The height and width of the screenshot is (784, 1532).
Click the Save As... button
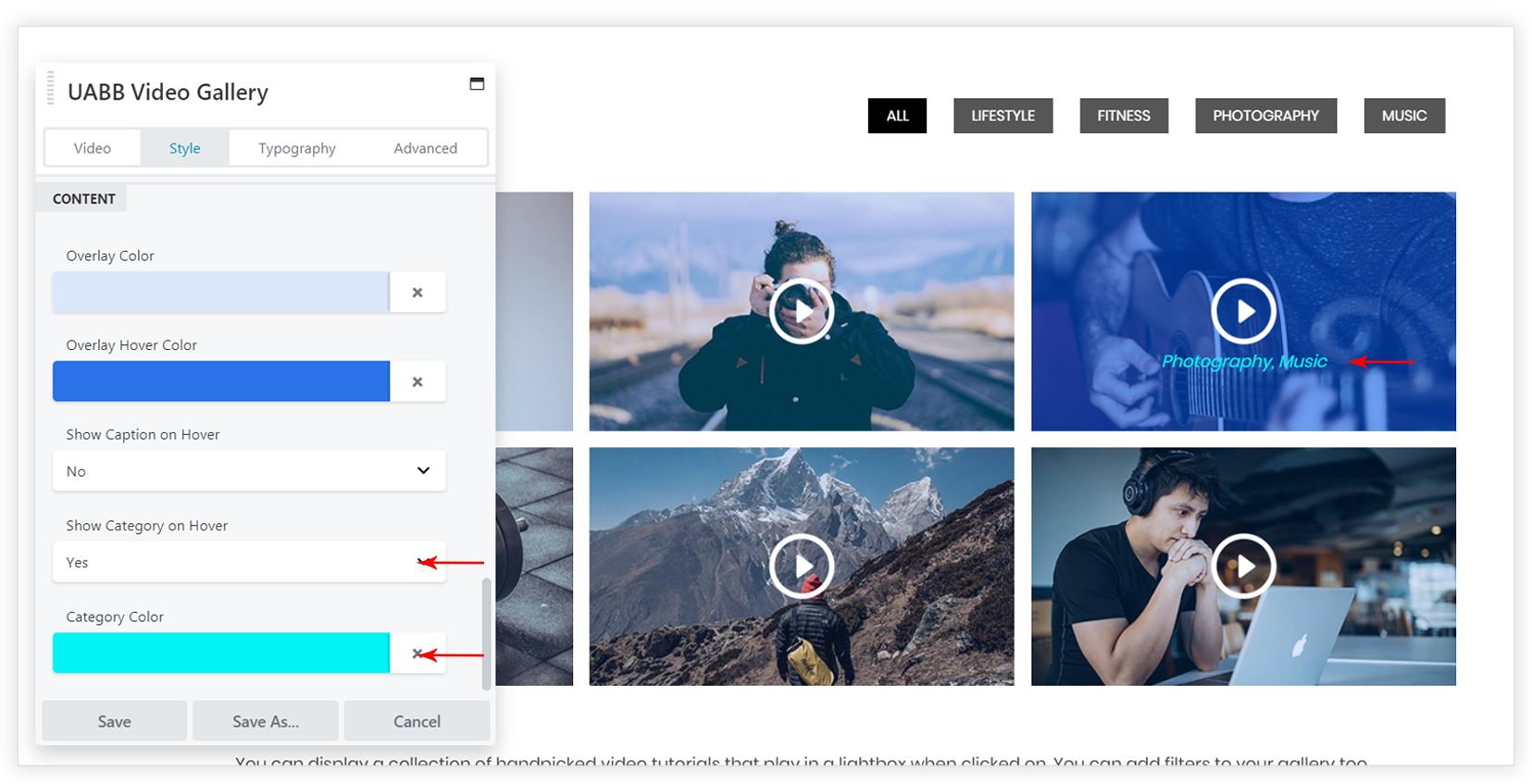pos(266,721)
